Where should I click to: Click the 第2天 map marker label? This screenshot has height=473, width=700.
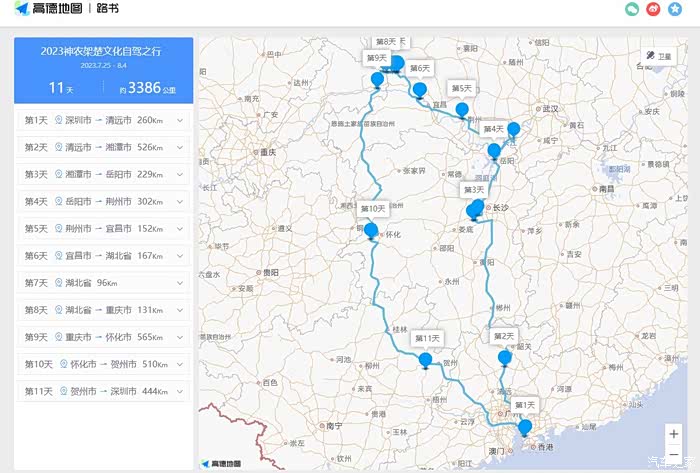[504, 336]
